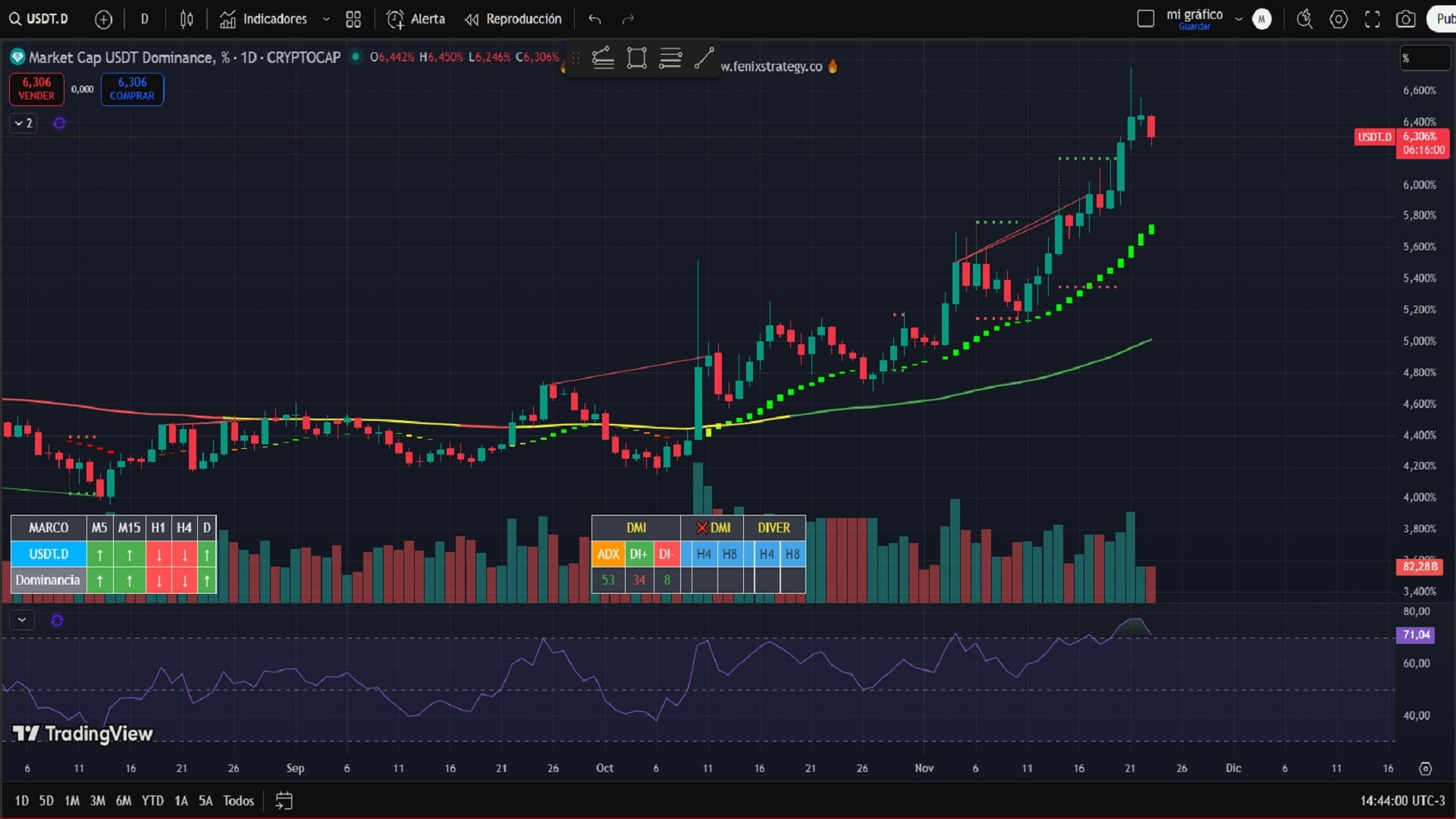
Task: Open the indicator templates grid icon
Action: (353, 20)
